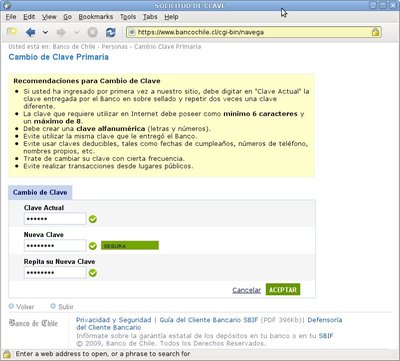Screen dimensions: 400x361
Task: Open the forward history dropdown arrow
Action: tap(76, 32)
